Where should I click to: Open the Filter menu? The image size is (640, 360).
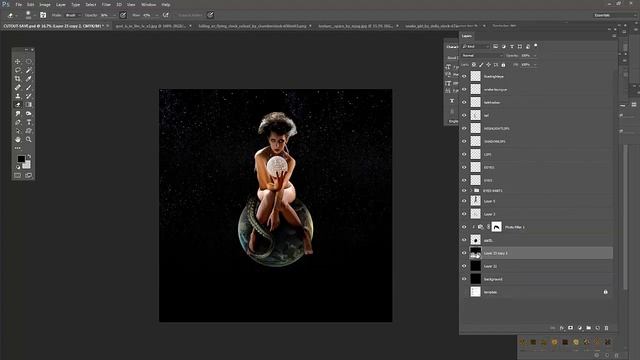coord(106,4)
